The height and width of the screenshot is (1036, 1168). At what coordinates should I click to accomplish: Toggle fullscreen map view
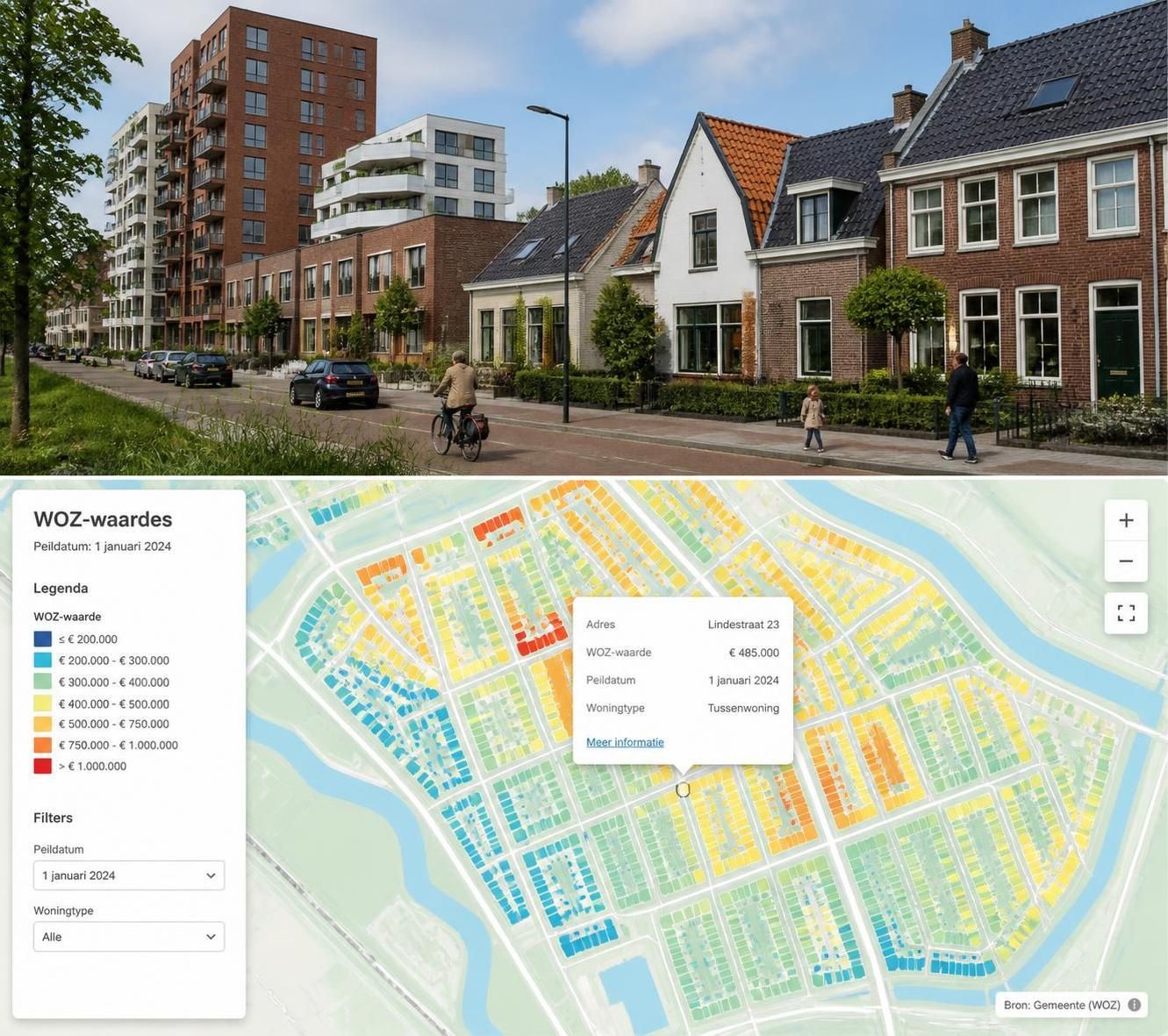pos(1126,612)
